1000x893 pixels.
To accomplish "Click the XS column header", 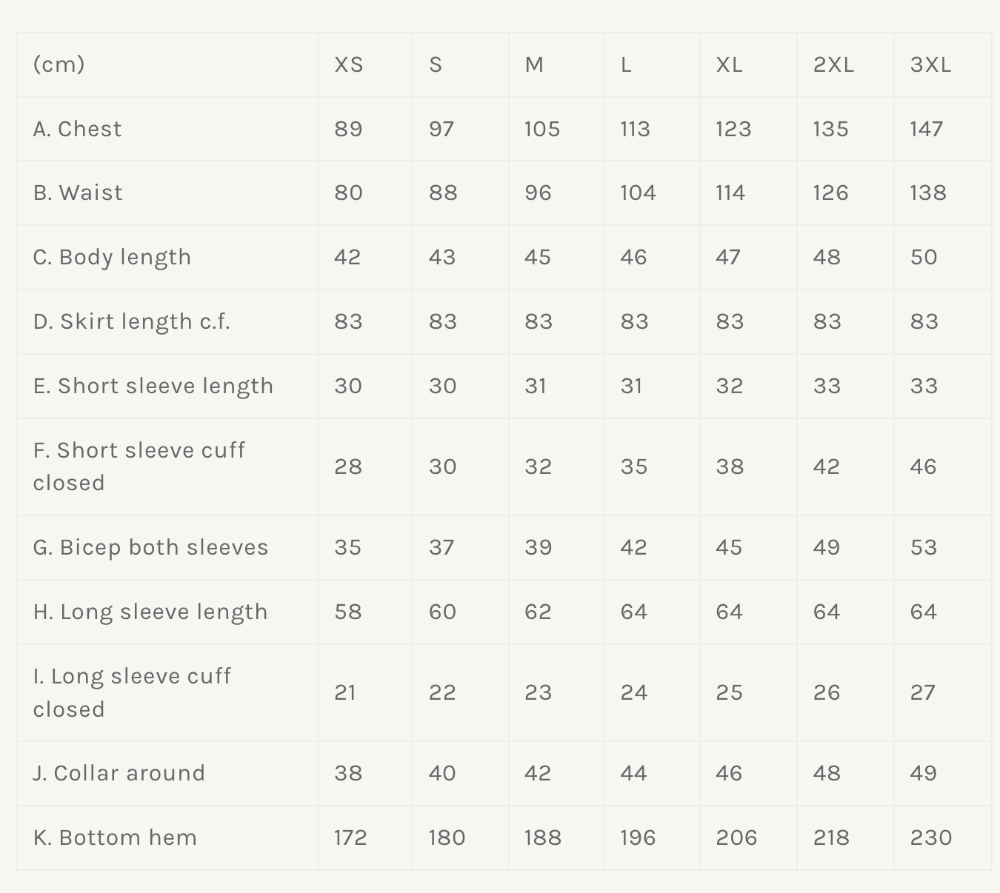I will coord(348,65).
